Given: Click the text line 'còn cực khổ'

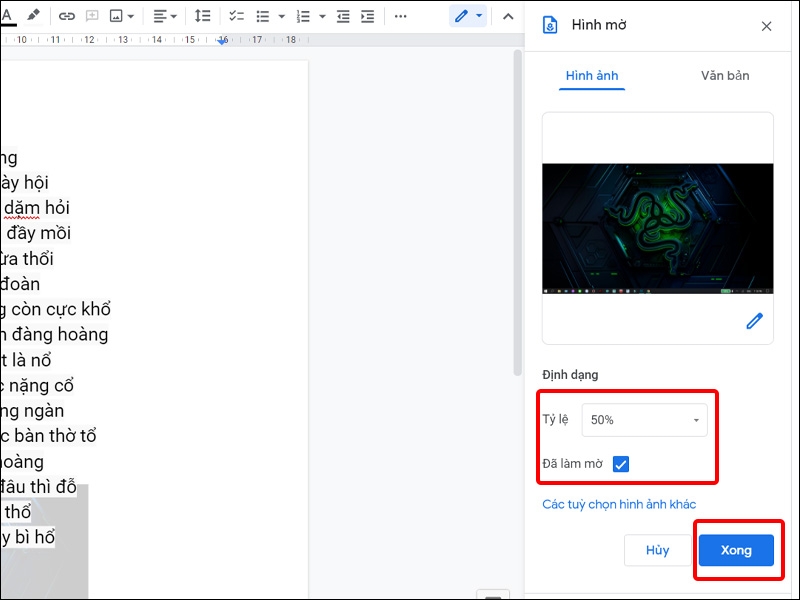Looking at the screenshot, I should point(61,309).
